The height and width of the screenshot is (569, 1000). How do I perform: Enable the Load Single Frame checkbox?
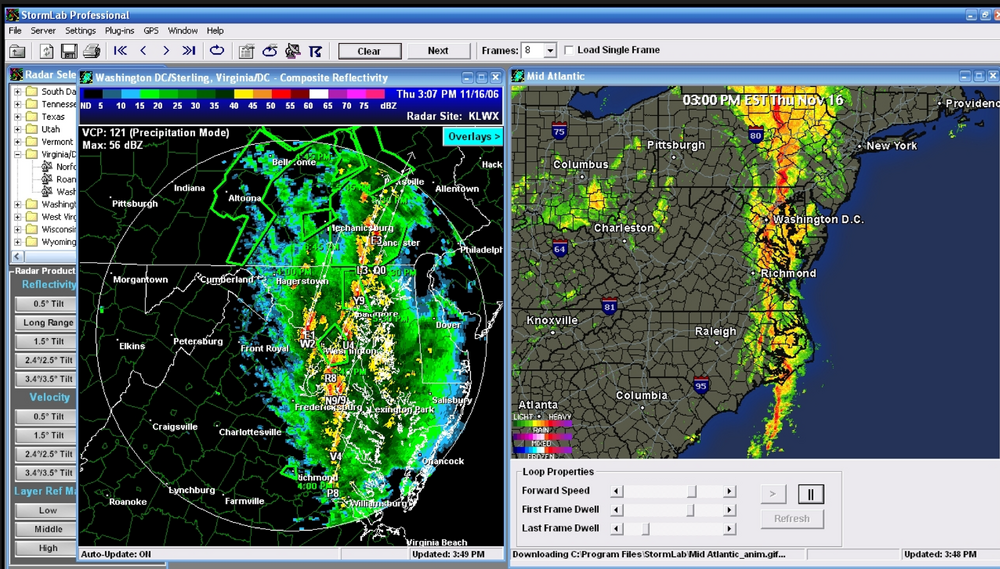pyautogui.click(x=569, y=51)
